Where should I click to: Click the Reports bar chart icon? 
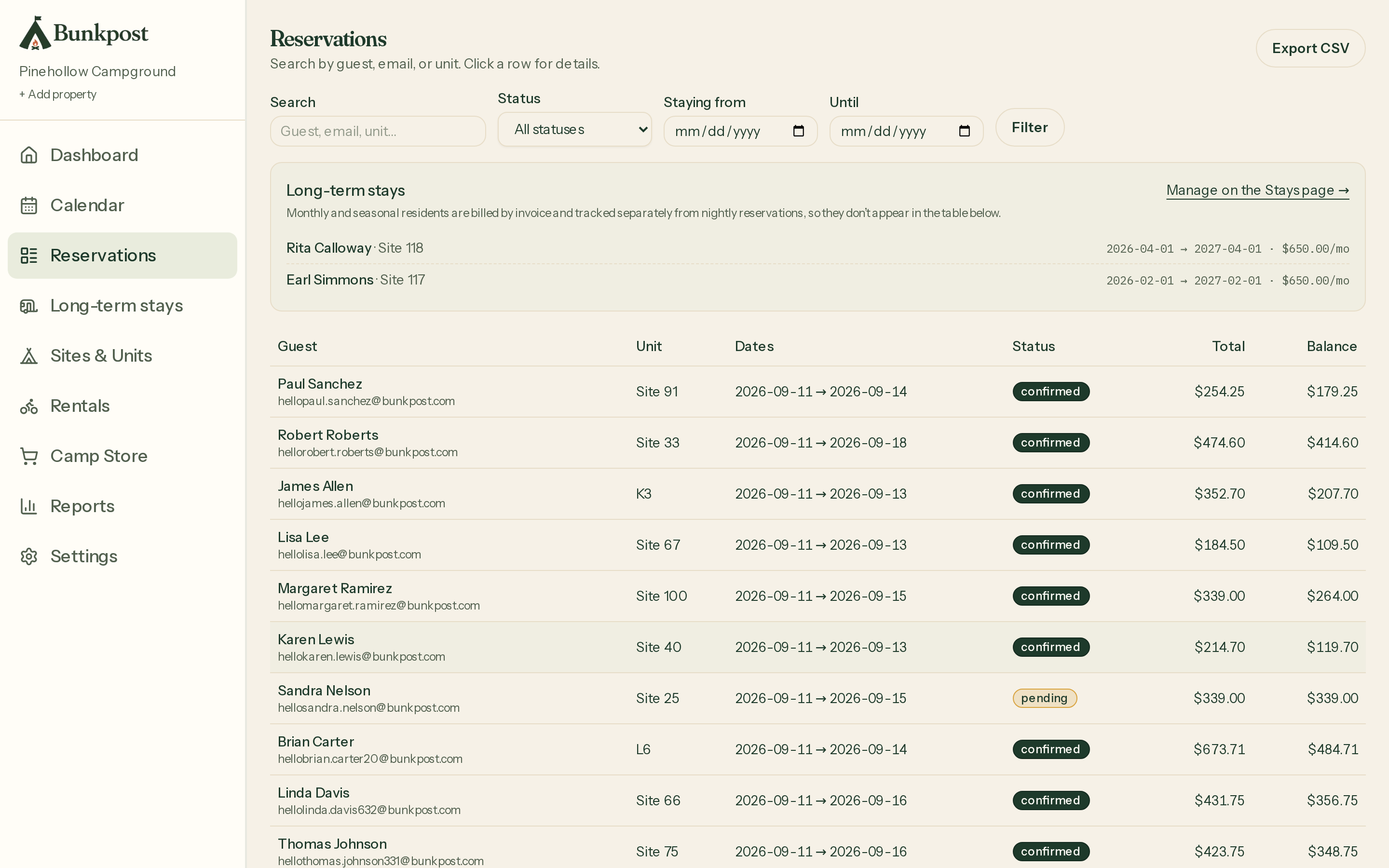[29, 506]
